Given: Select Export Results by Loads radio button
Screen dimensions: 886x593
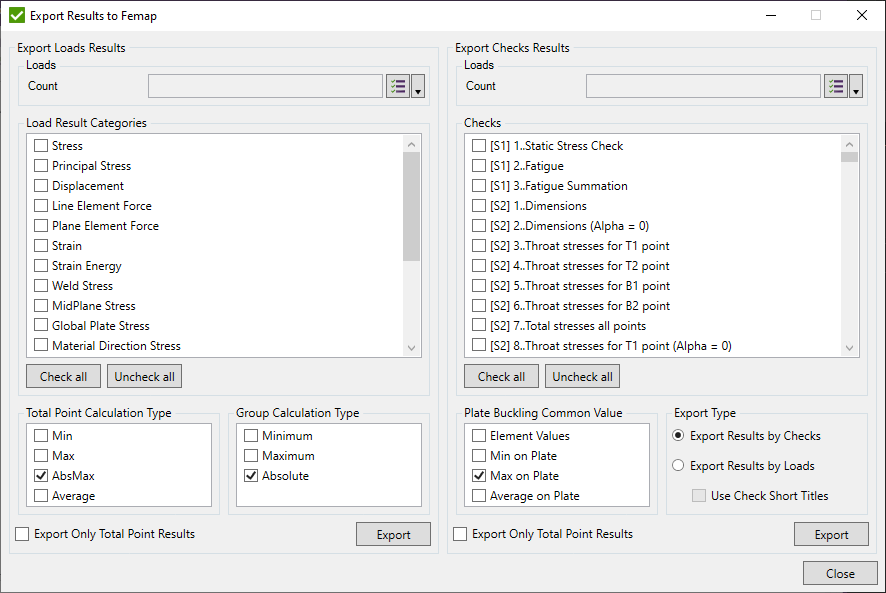Looking at the screenshot, I should pos(679,466).
